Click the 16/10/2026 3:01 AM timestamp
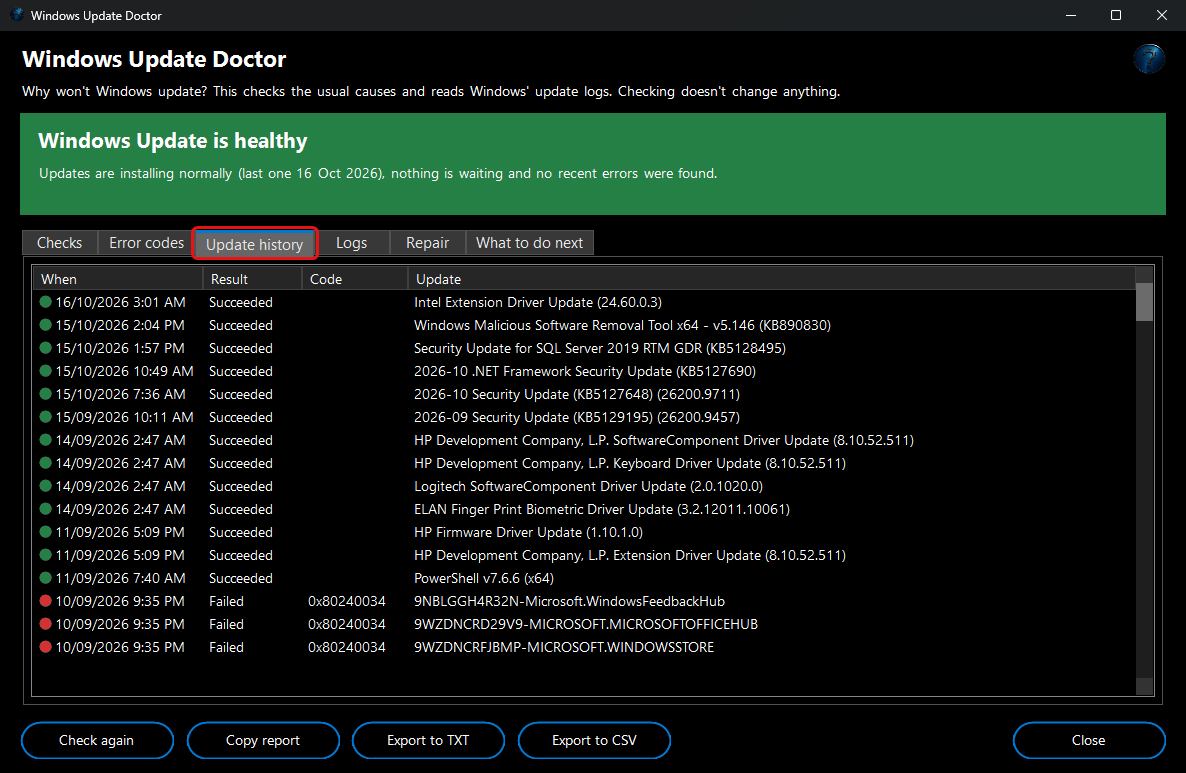This screenshot has height=773, width=1186. 120,302
